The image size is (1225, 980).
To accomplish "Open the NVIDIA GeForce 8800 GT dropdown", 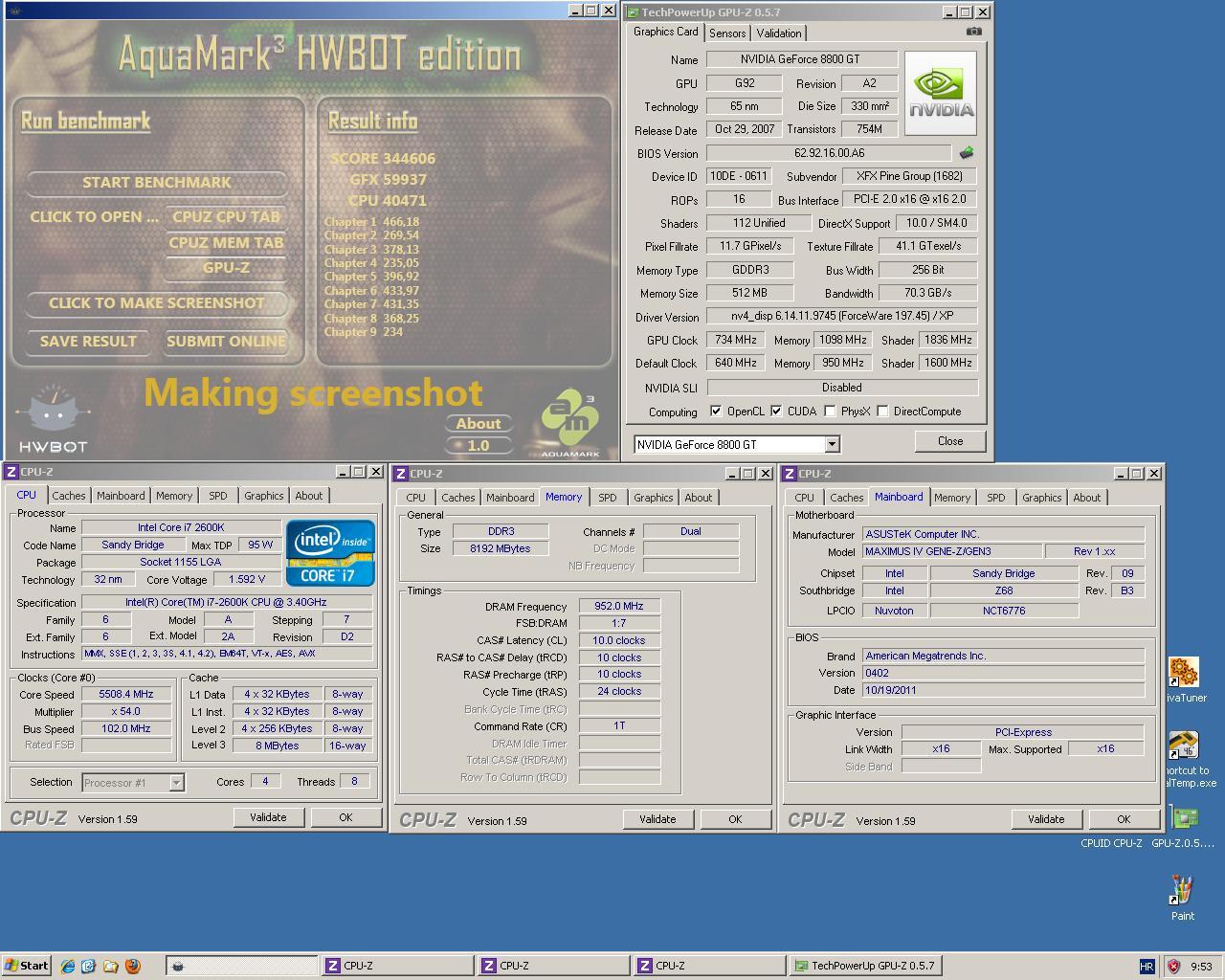I will 832,444.
